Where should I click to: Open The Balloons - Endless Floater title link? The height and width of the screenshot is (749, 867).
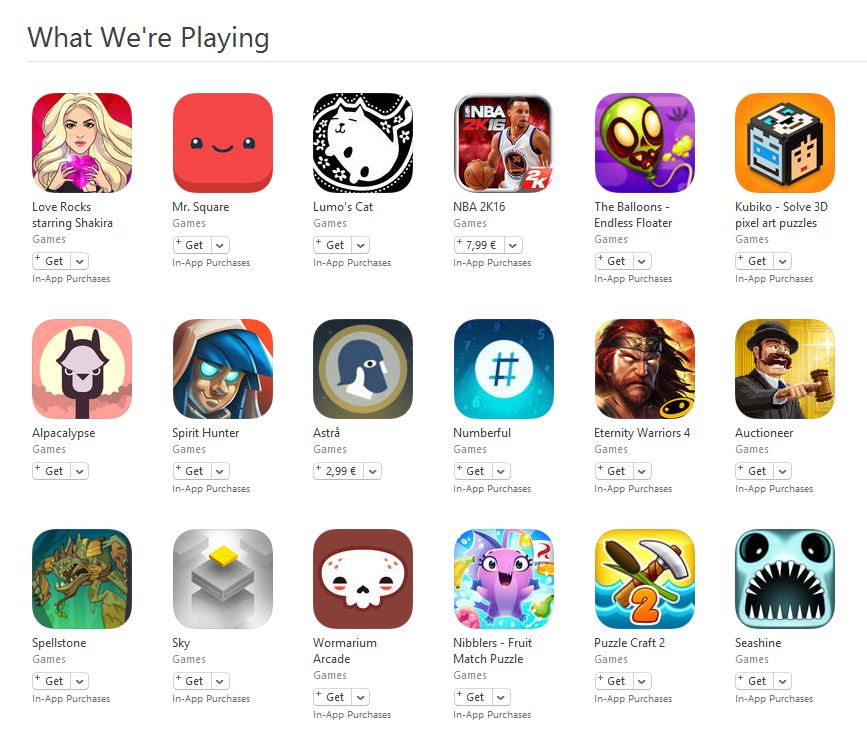click(x=633, y=214)
